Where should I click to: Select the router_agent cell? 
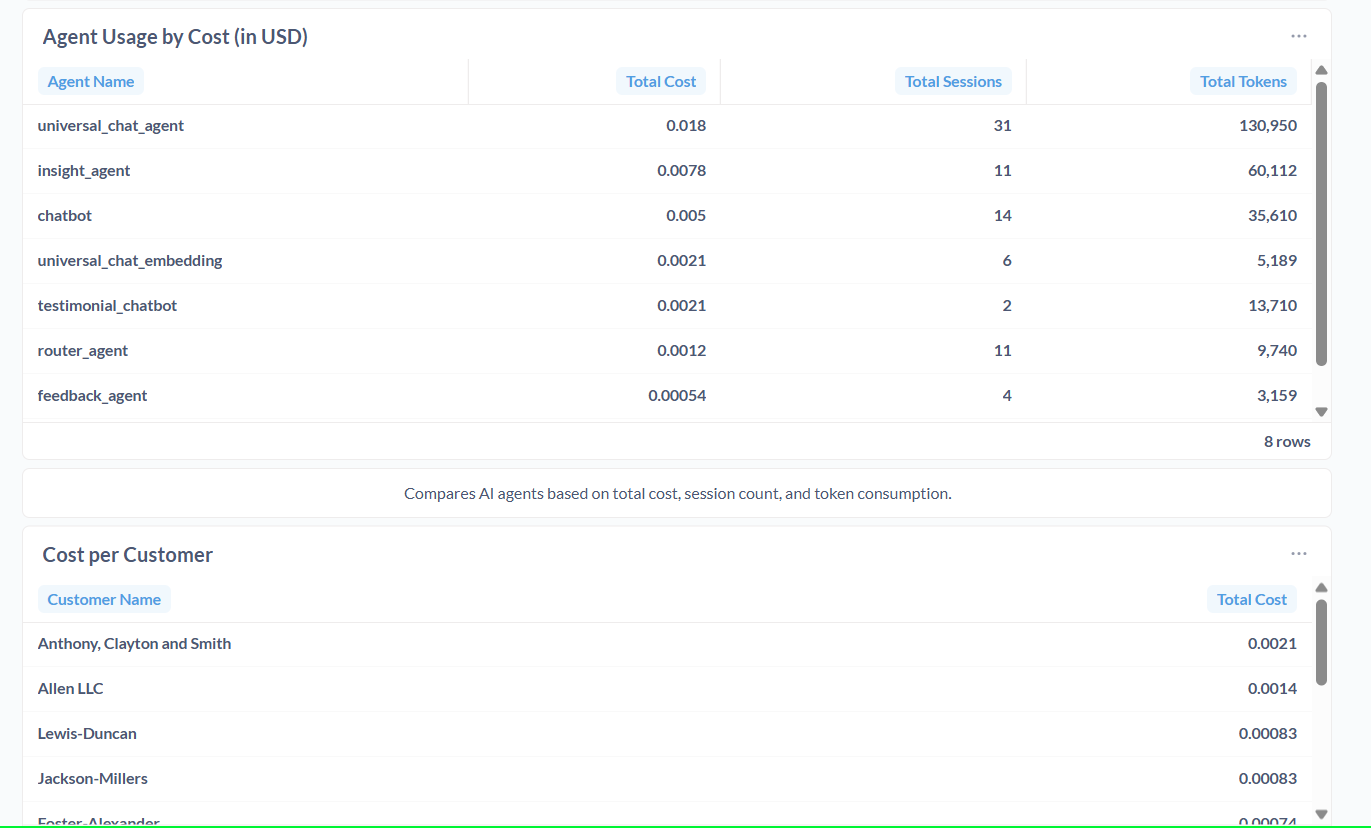pyautogui.click(x=83, y=351)
